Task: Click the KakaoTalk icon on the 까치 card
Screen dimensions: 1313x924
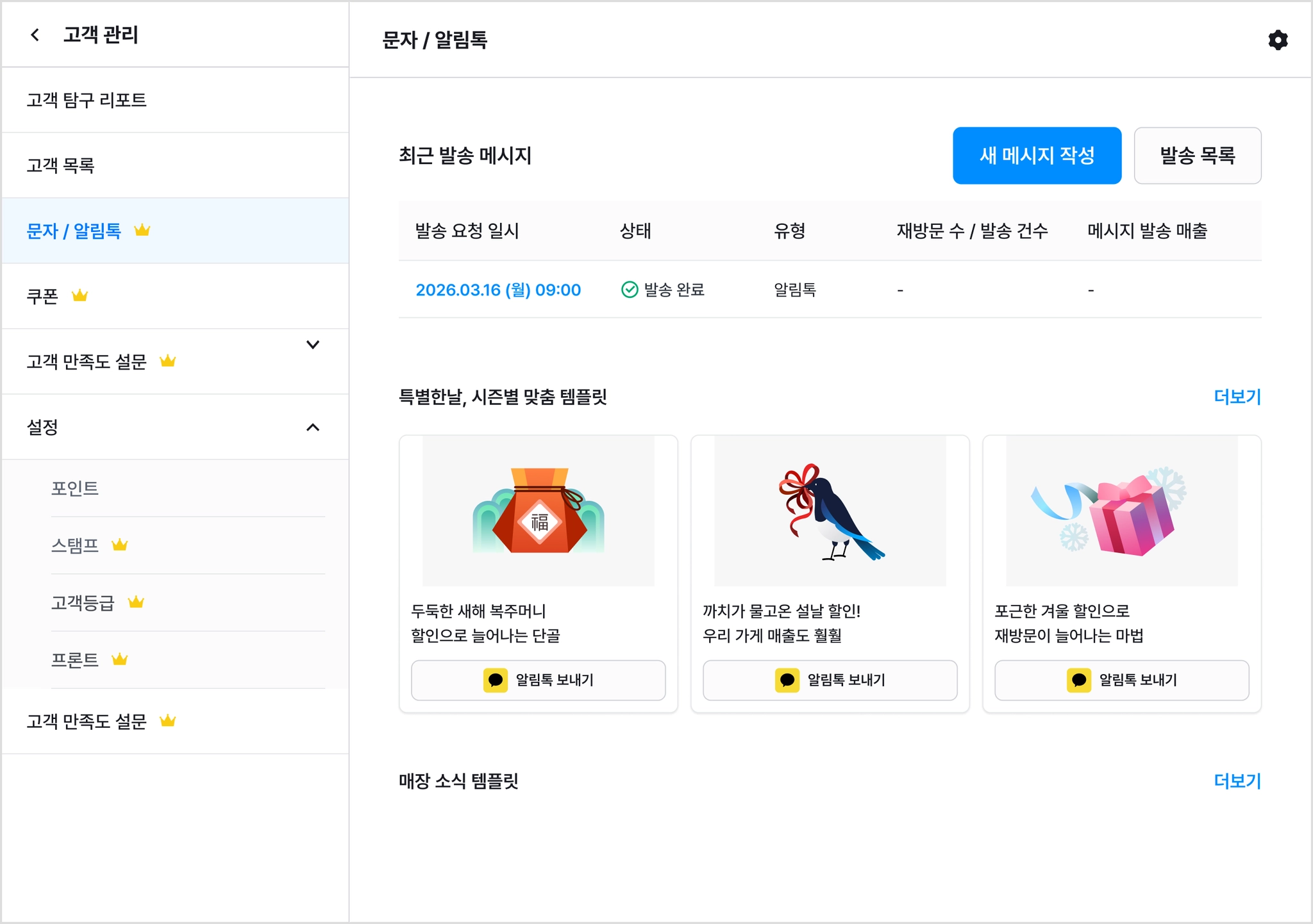Action: pyautogui.click(x=787, y=680)
